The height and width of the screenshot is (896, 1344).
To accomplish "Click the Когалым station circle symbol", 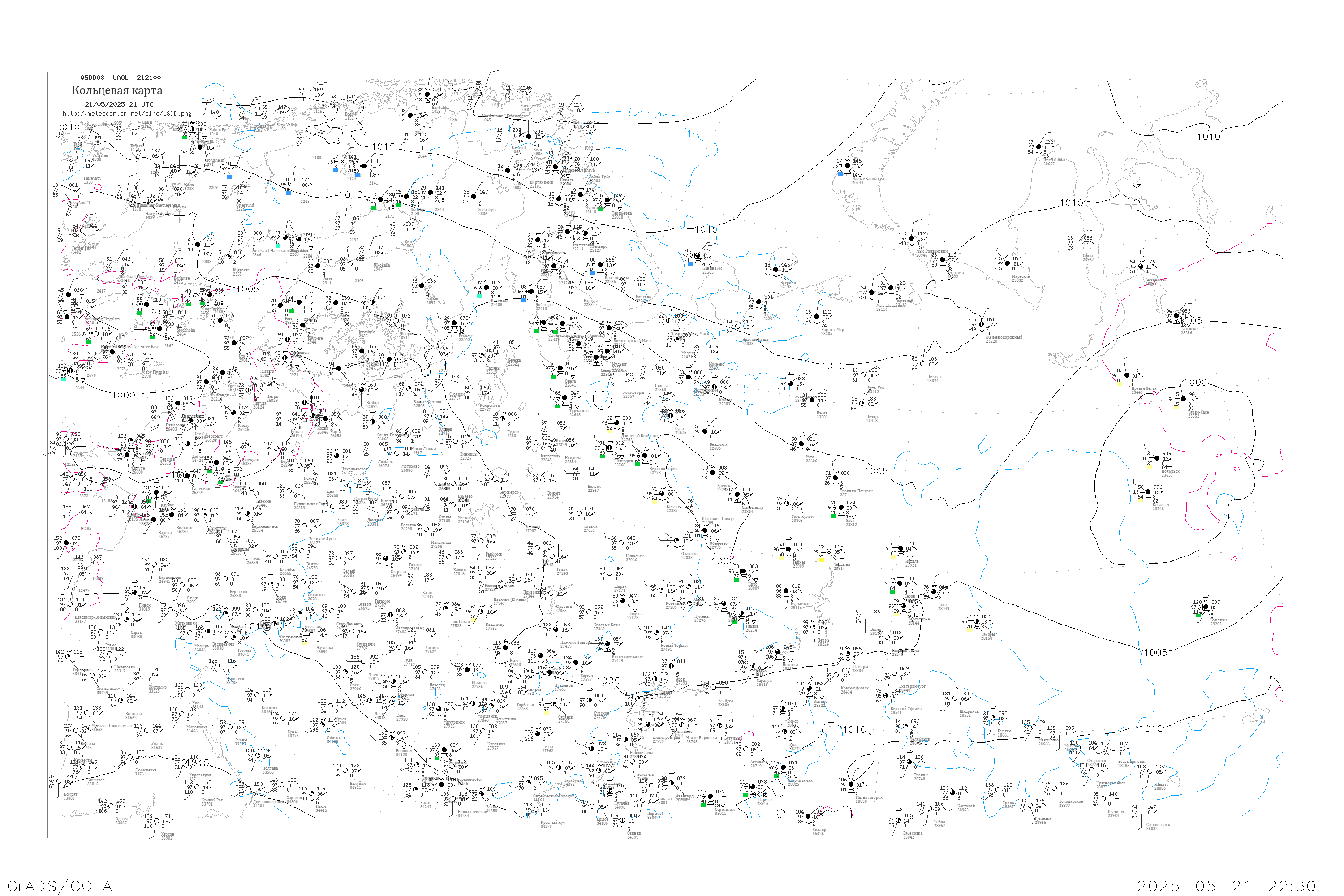I will pos(1148,491).
